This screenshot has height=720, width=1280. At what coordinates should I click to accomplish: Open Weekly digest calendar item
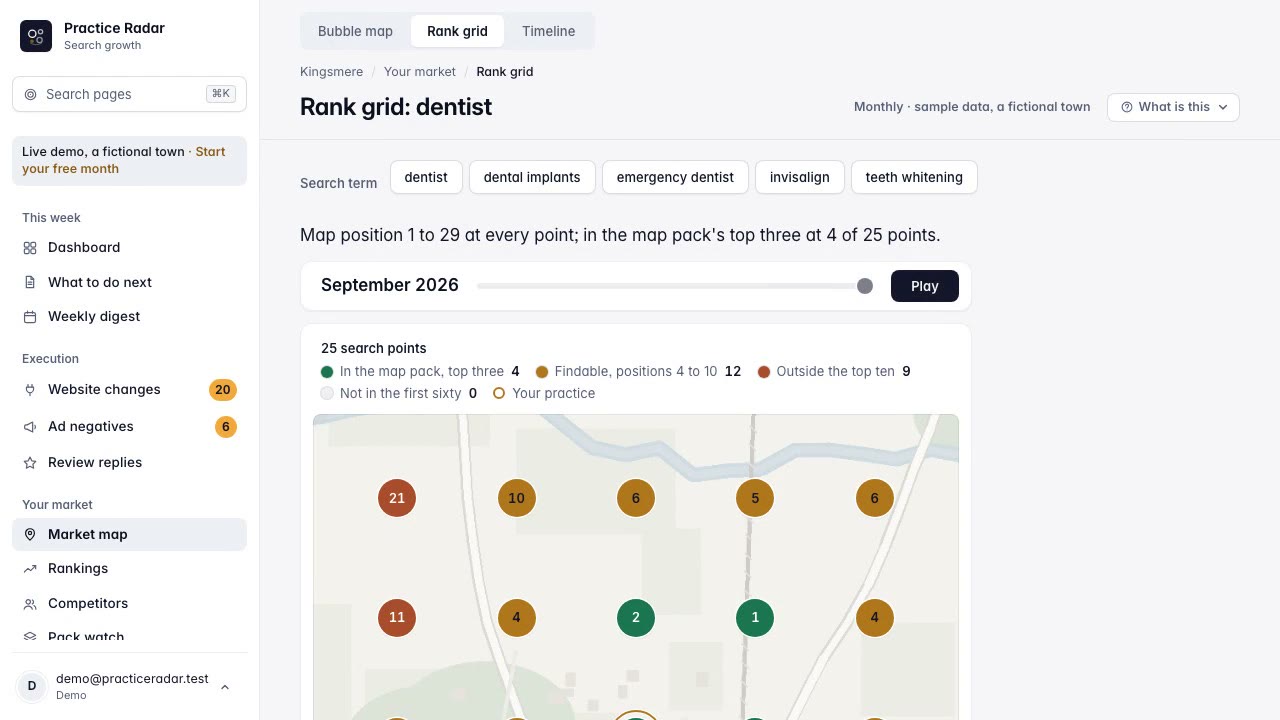coord(129,316)
